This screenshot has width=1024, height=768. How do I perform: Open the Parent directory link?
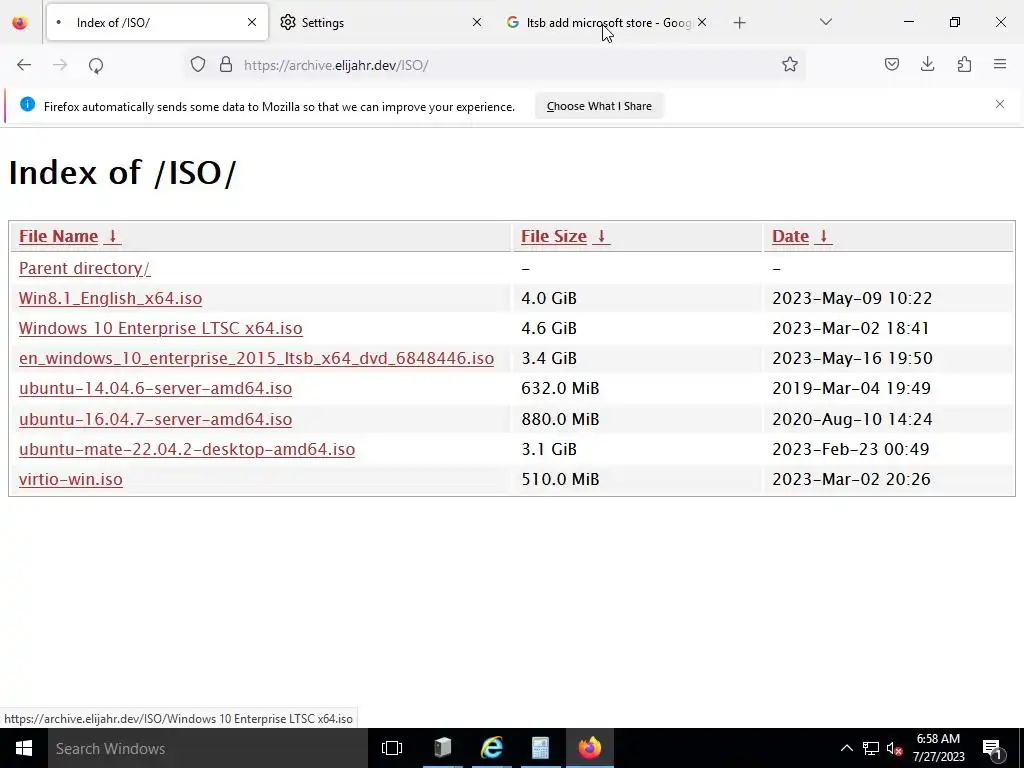84,268
